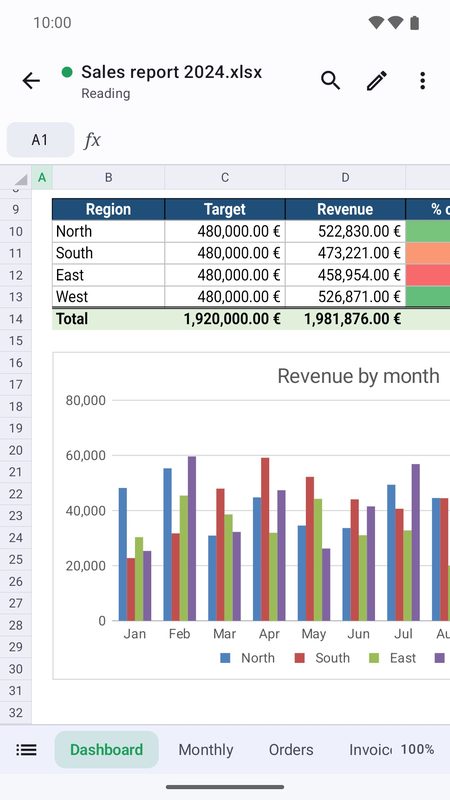Tap the back arrow icon
The height and width of the screenshot is (800, 450).
31,81
